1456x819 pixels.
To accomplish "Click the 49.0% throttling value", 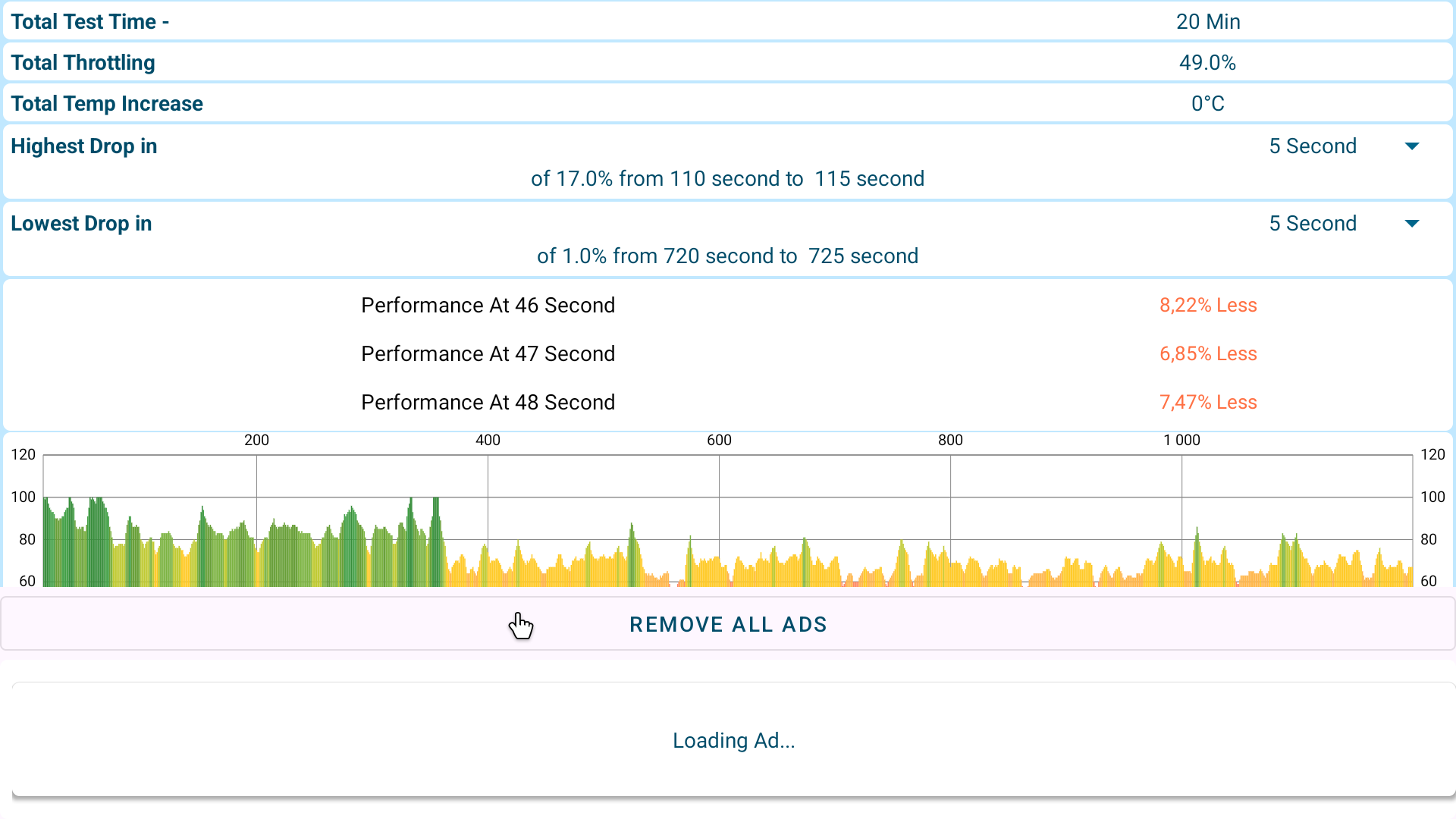I will [x=1207, y=63].
